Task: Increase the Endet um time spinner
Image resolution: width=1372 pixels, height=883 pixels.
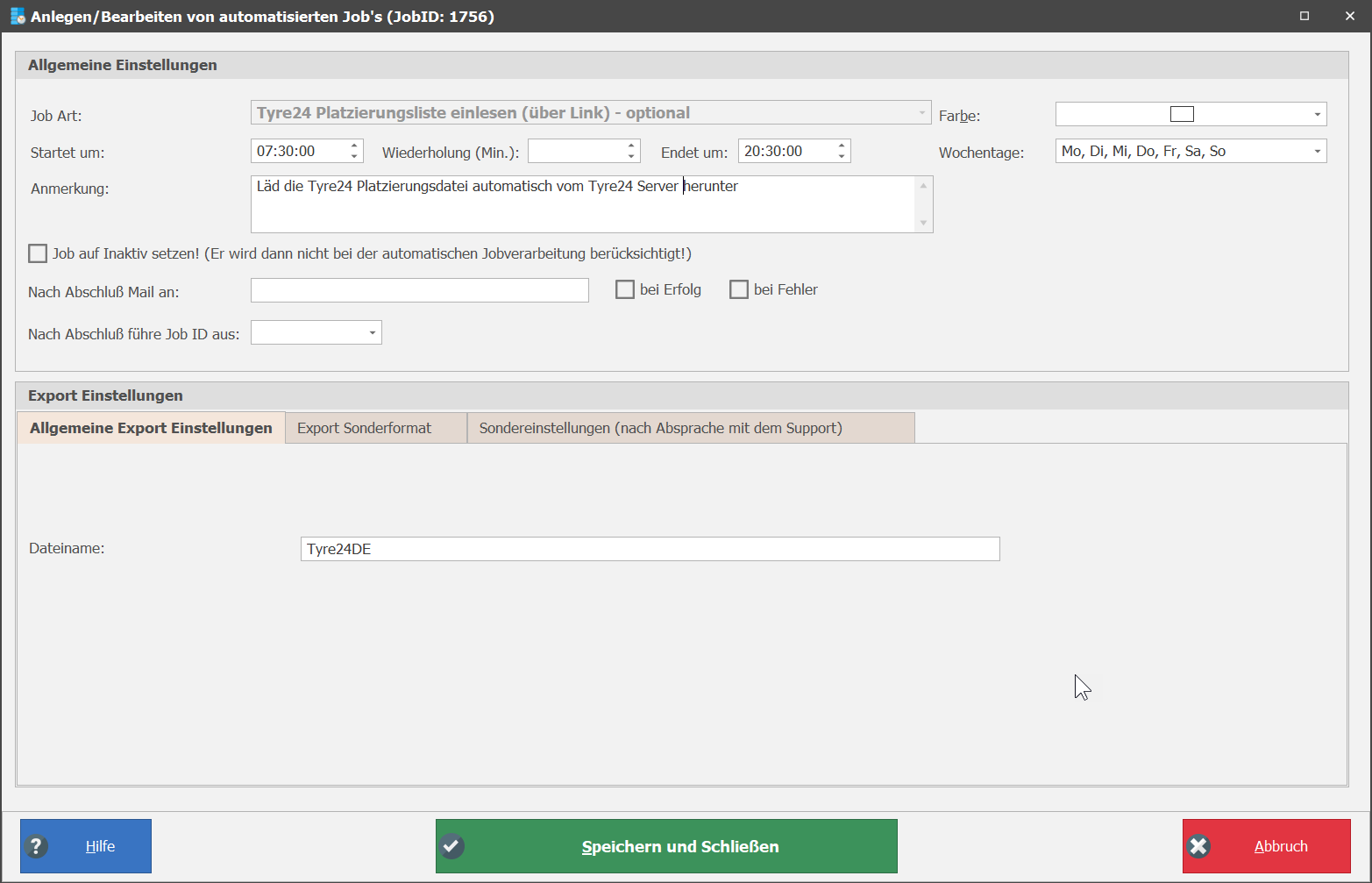Action: point(842,146)
